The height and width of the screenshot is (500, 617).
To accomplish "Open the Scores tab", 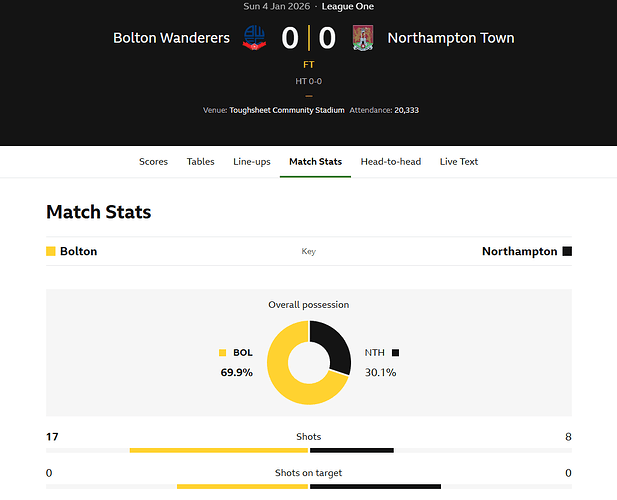I will (153, 162).
